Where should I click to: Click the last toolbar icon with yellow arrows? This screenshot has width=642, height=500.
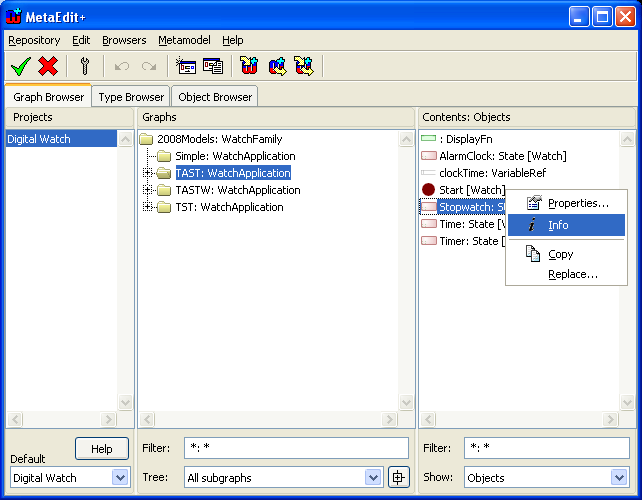304,66
